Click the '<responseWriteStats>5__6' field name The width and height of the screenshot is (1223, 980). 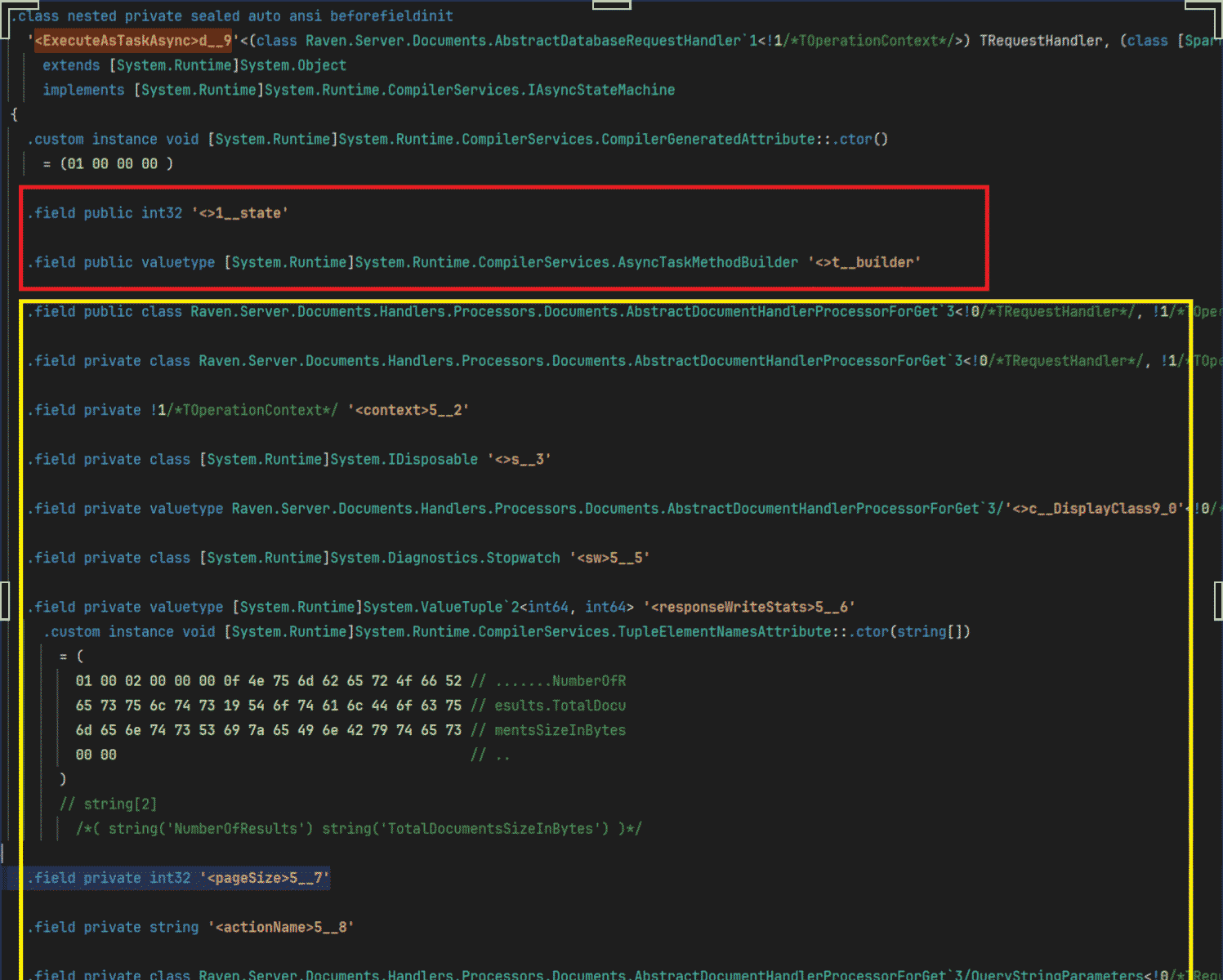pos(748,607)
